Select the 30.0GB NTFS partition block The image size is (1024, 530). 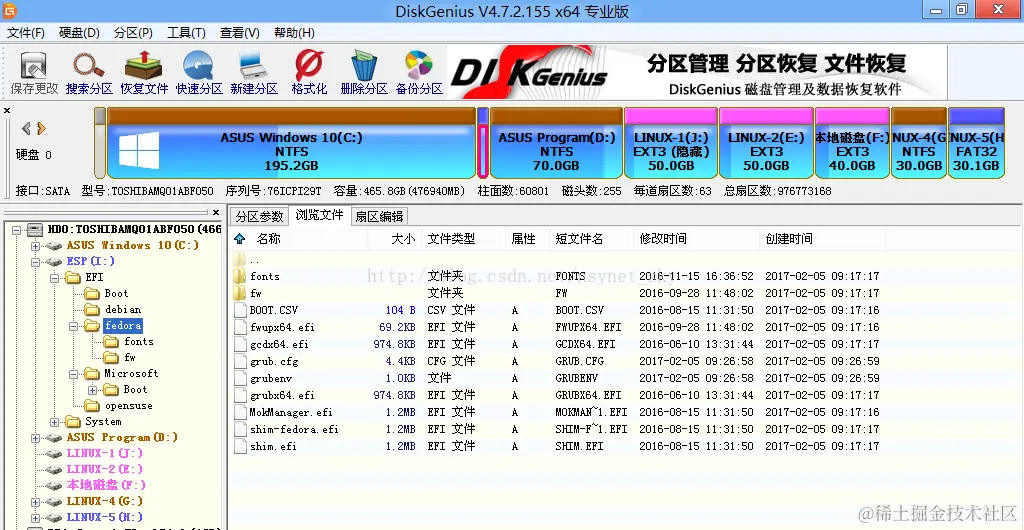[x=919, y=144]
